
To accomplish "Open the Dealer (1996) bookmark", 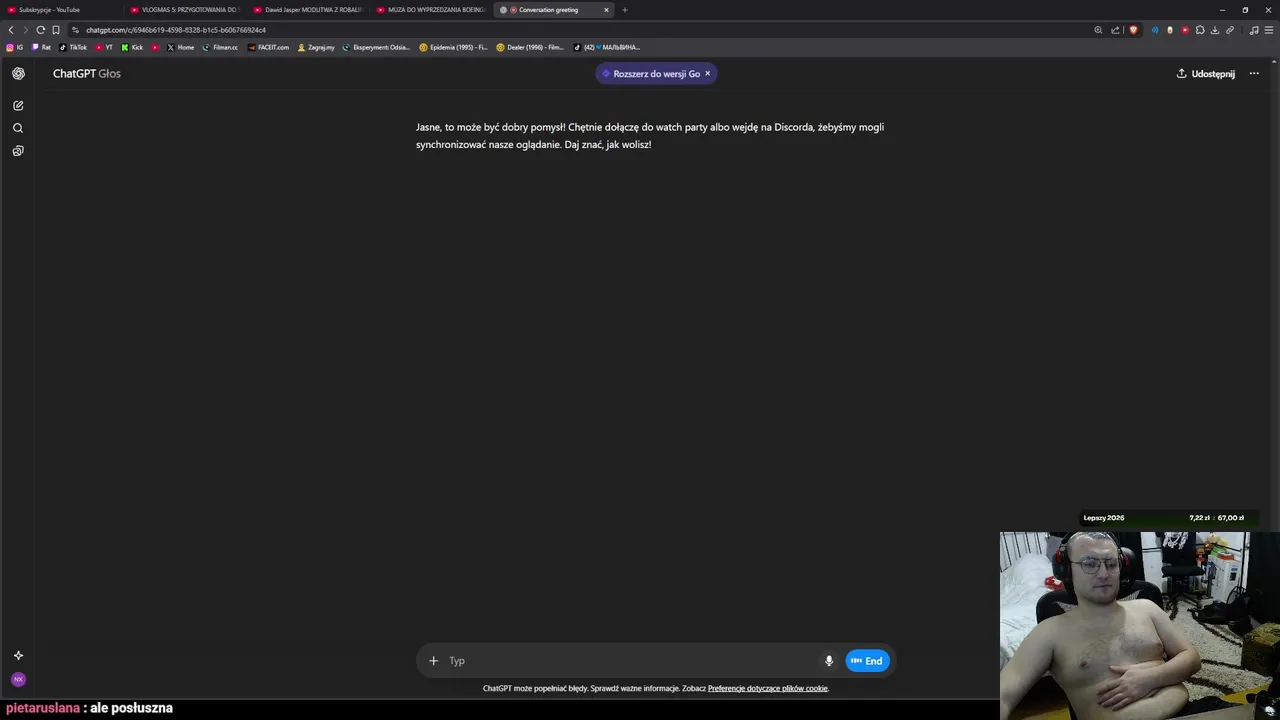I will tap(530, 47).
